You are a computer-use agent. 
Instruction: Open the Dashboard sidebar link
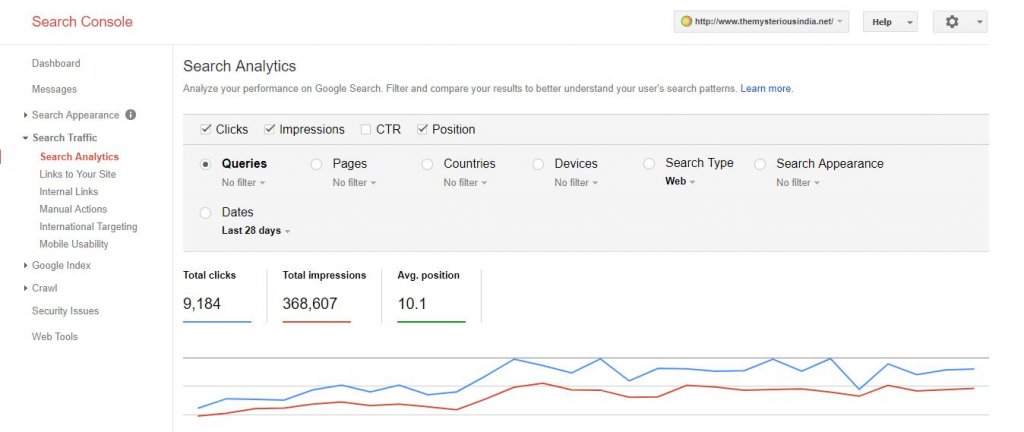pyautogui.click(x=56, y=64)
